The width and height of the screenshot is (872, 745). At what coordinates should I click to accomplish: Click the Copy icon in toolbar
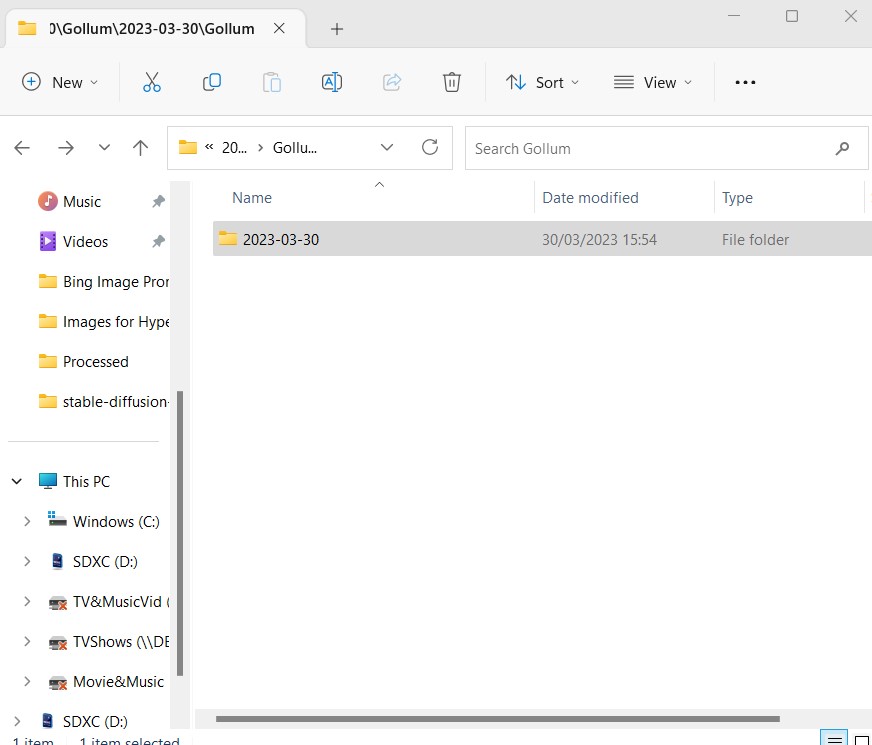(x=212, y=83)
